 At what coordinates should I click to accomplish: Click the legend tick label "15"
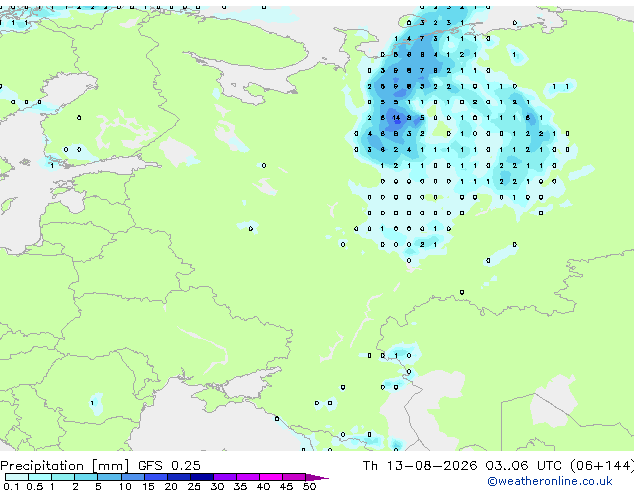(148, 486)
